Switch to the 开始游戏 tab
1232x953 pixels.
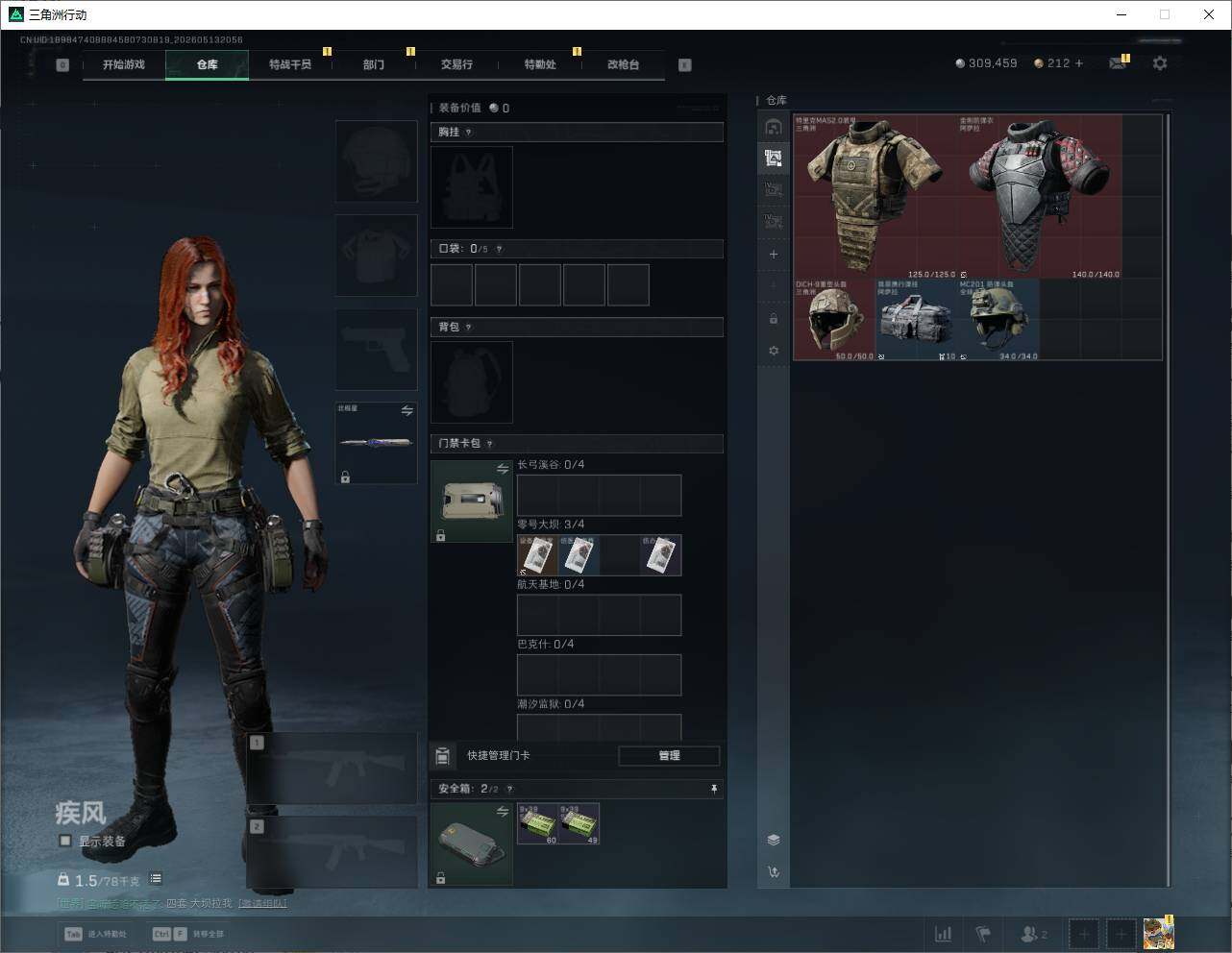click(124, 64)
